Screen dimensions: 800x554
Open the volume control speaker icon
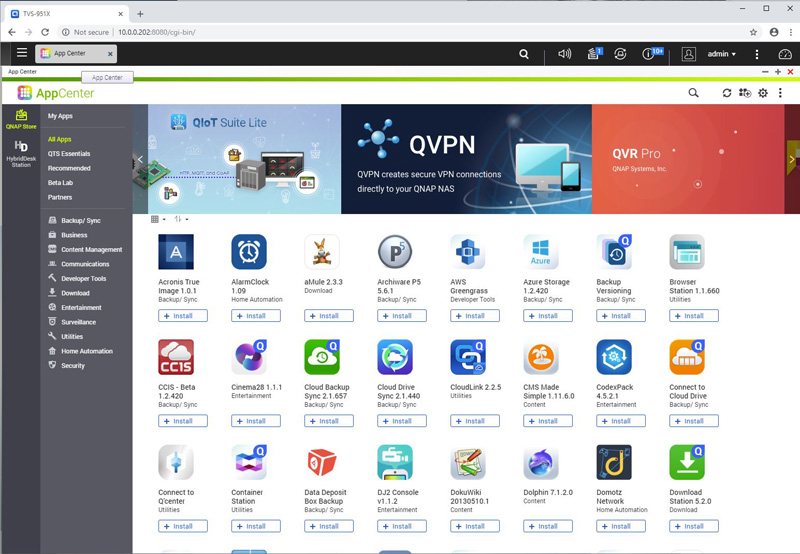coord(564,54)
